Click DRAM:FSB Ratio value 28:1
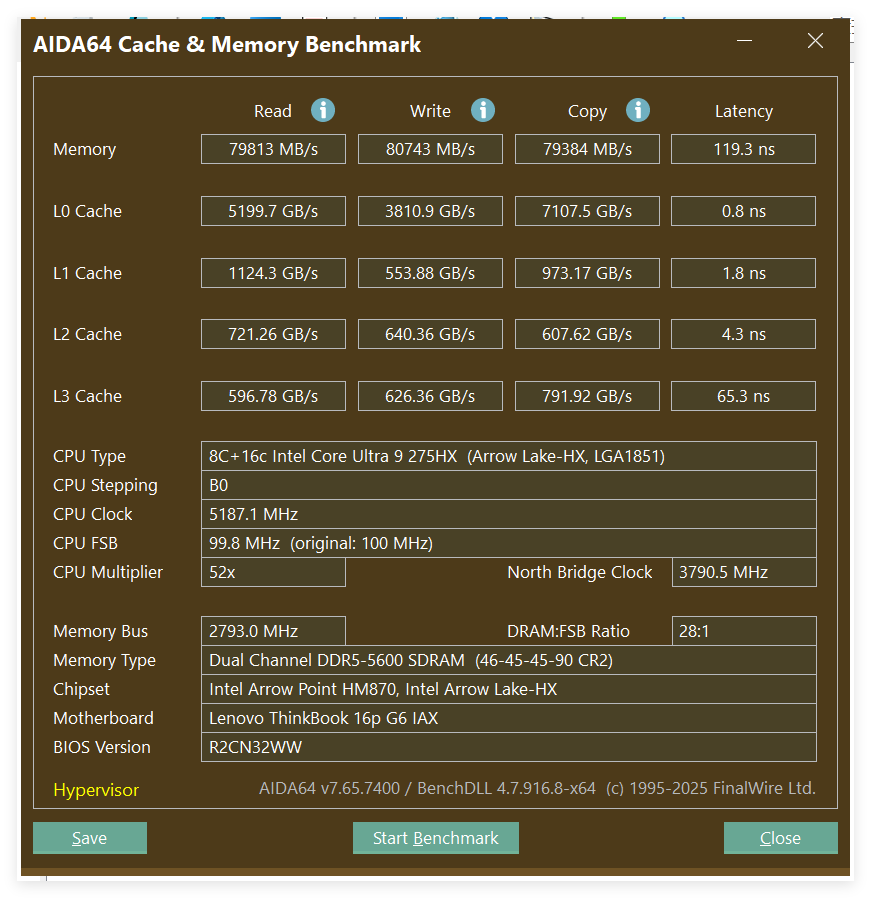The width and height of the screenshot is (871, 898). 744,631
